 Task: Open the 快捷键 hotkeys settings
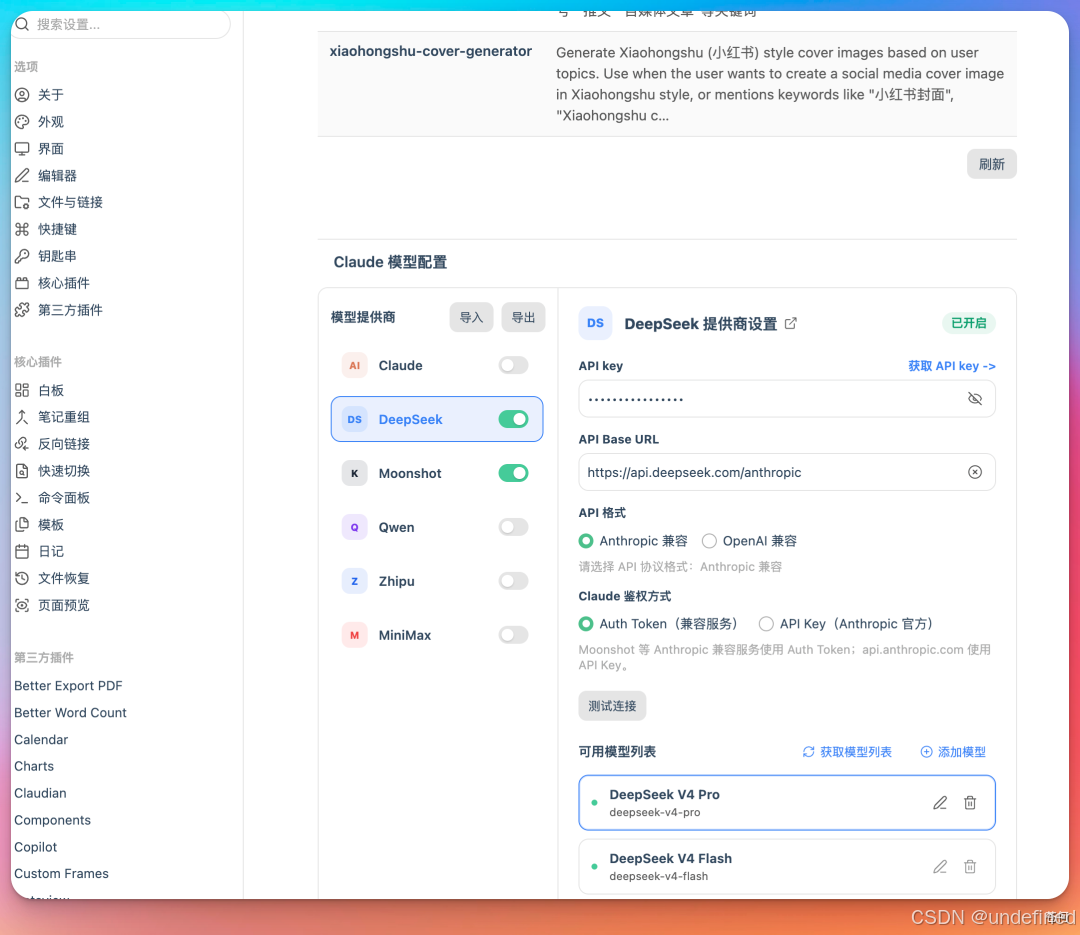point(56,229)
